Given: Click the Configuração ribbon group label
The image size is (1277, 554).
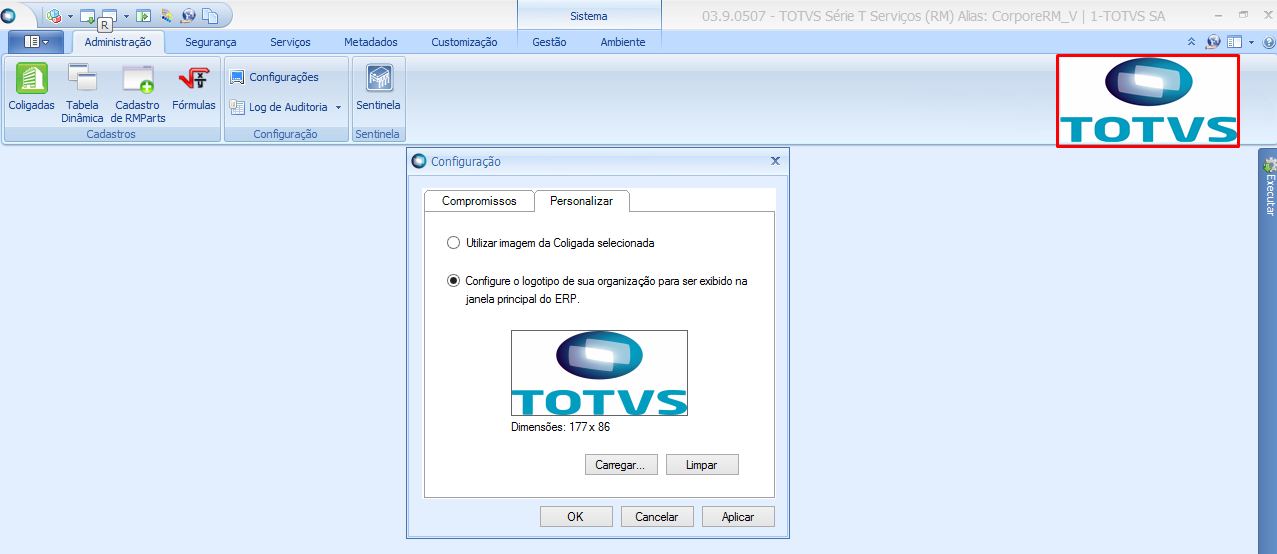Looking at the screenshot, I should click(x=285, y=134).
